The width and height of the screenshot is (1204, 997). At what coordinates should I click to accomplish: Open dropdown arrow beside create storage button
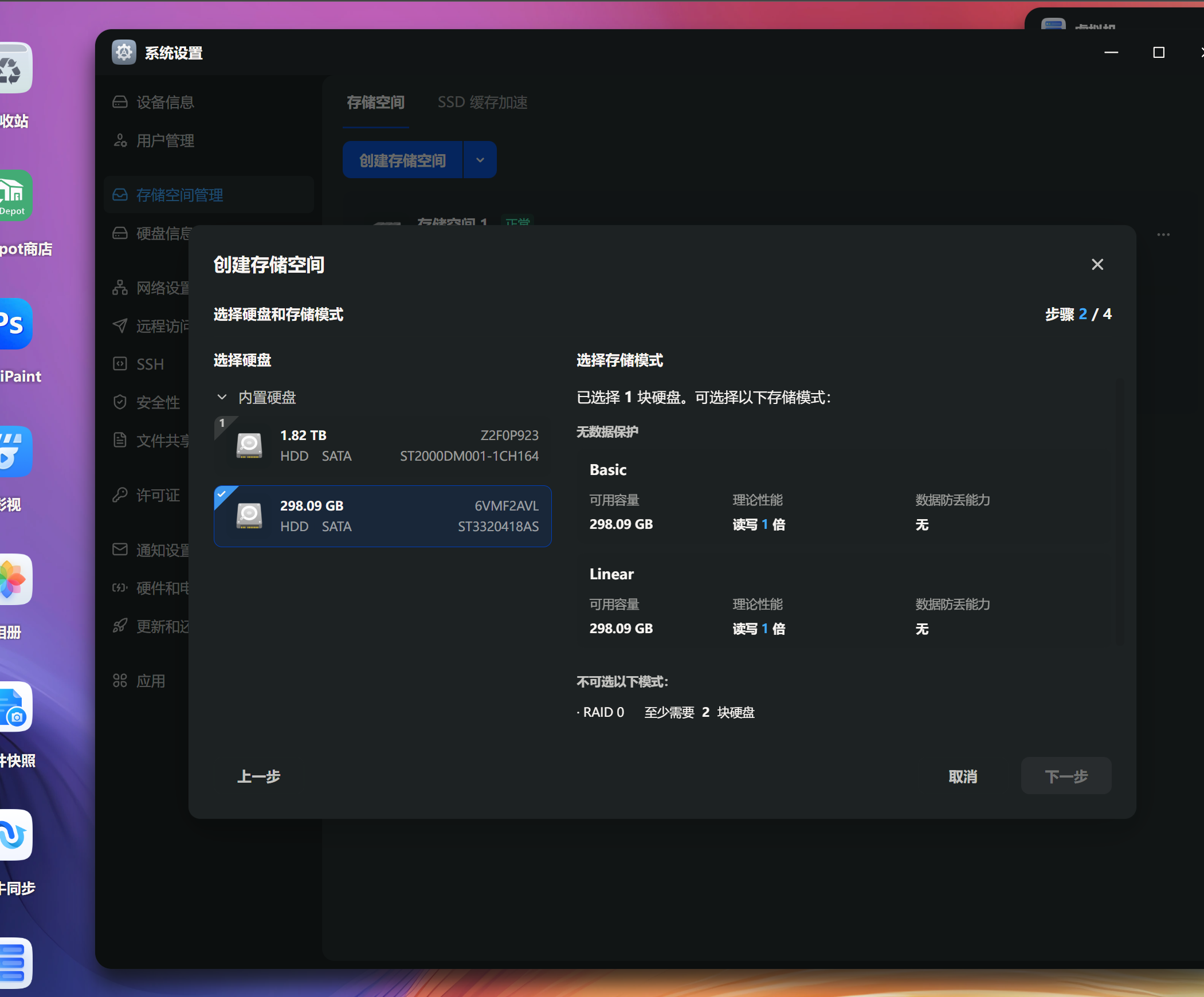coord(480,160)
